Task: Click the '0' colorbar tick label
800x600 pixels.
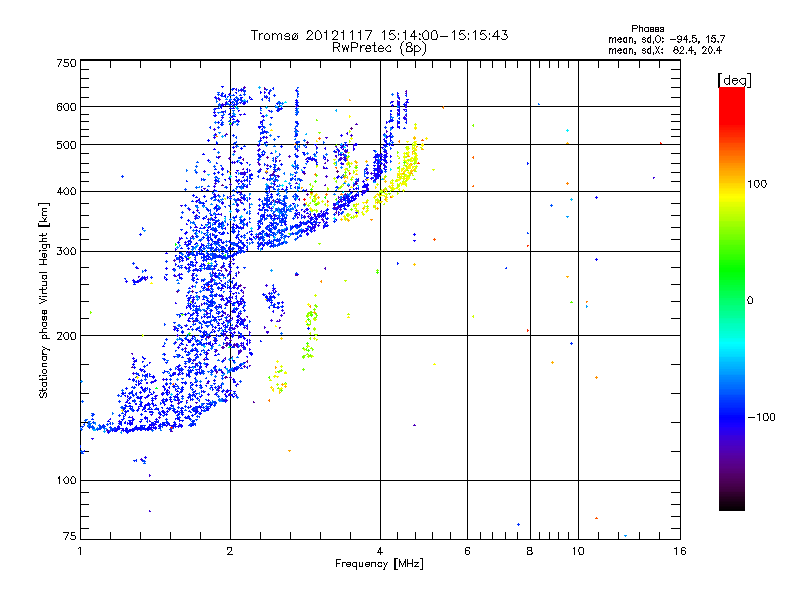Action: pyautogui.click(x=750, y=301)
